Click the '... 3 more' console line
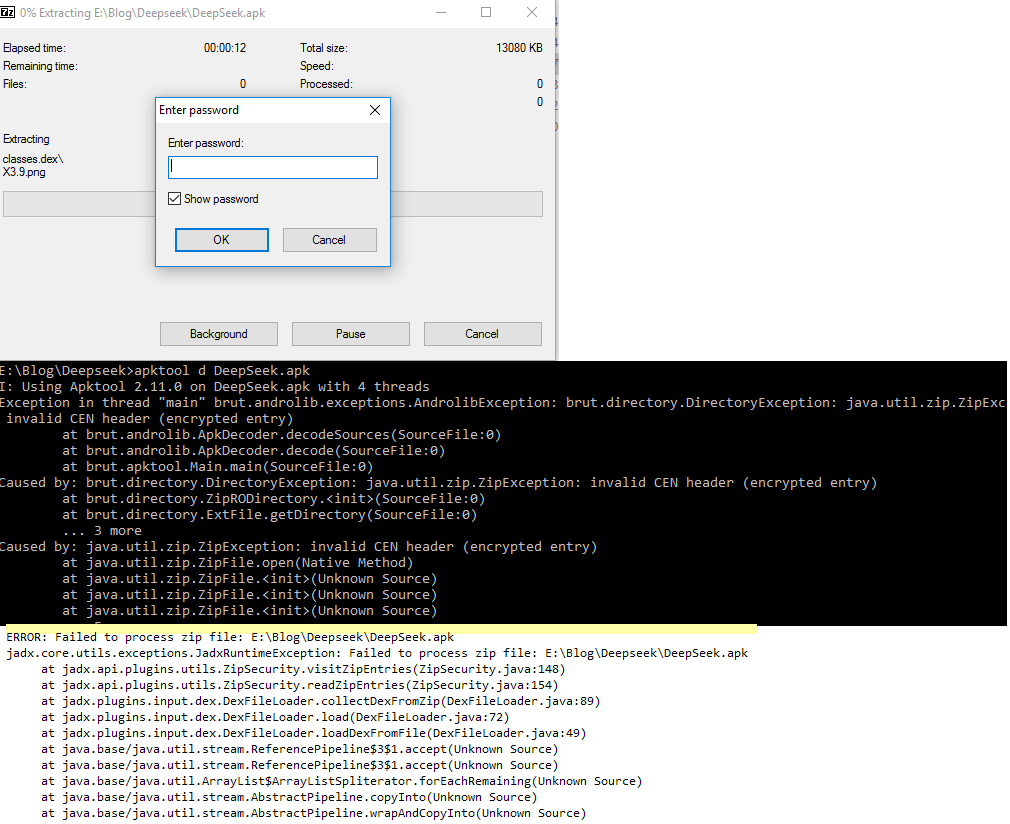Screen dimensions: 1010x824 click(x=102, y=531)
